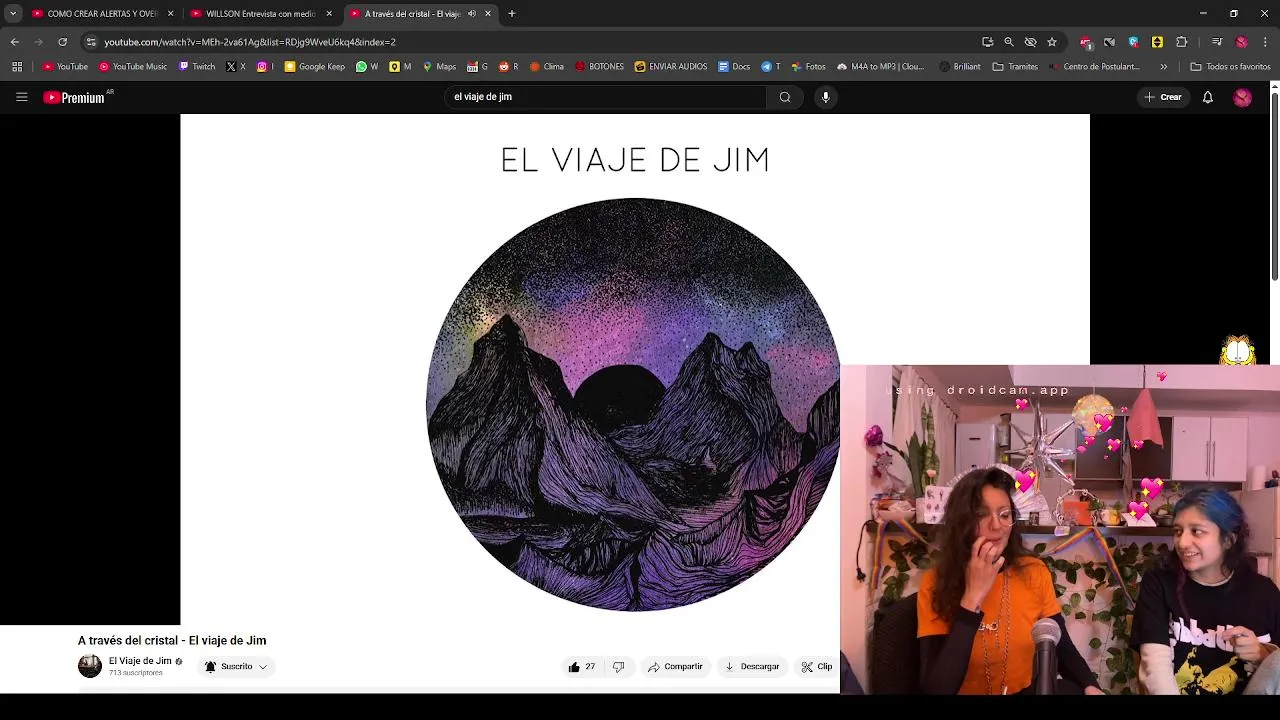This screenshot has width=1280, height=720.
Task: Click the YouTube search magnifier button
Action: [785, 97]
